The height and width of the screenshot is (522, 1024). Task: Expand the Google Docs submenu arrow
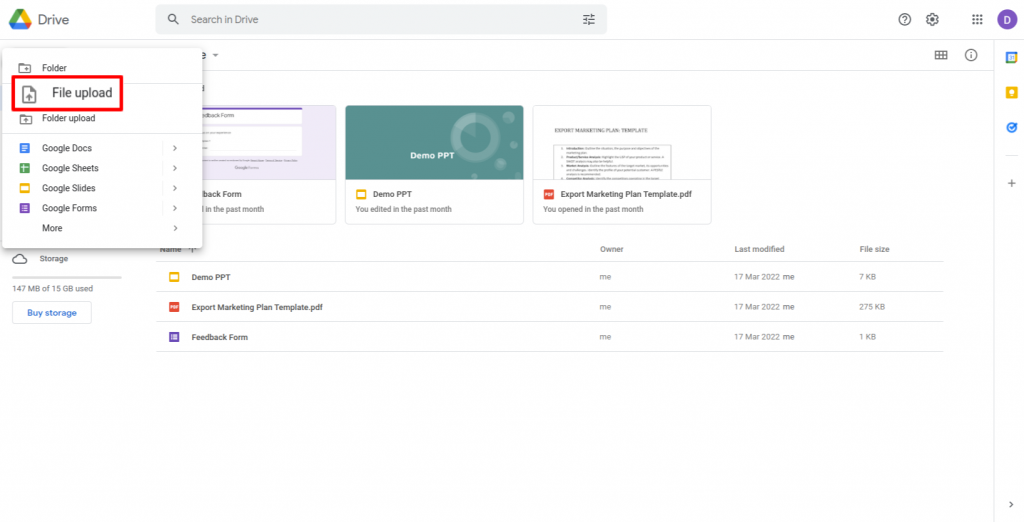(174, 148)
